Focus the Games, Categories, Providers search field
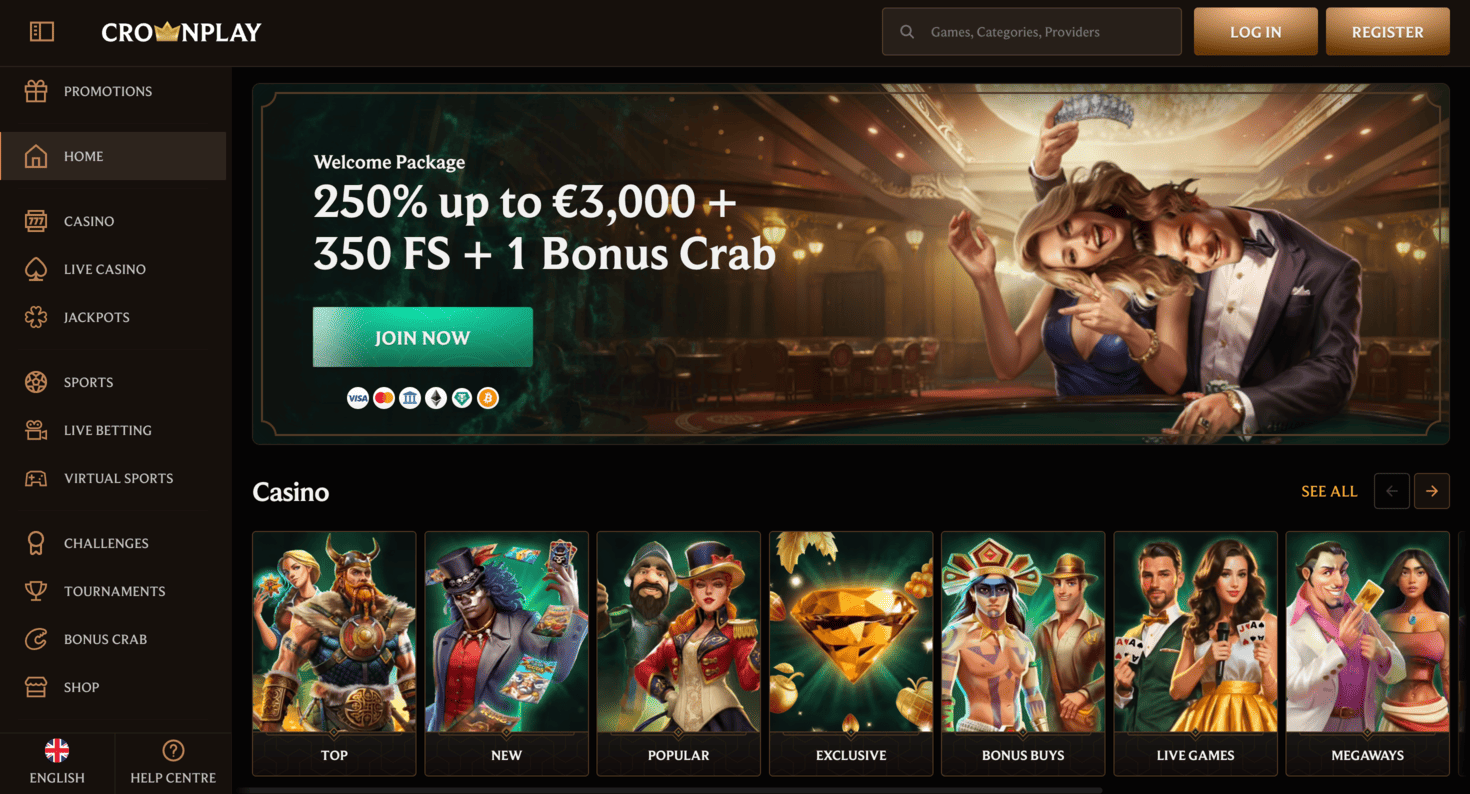Screen dimensions: 1470x794 click(x=1032, y=32)
